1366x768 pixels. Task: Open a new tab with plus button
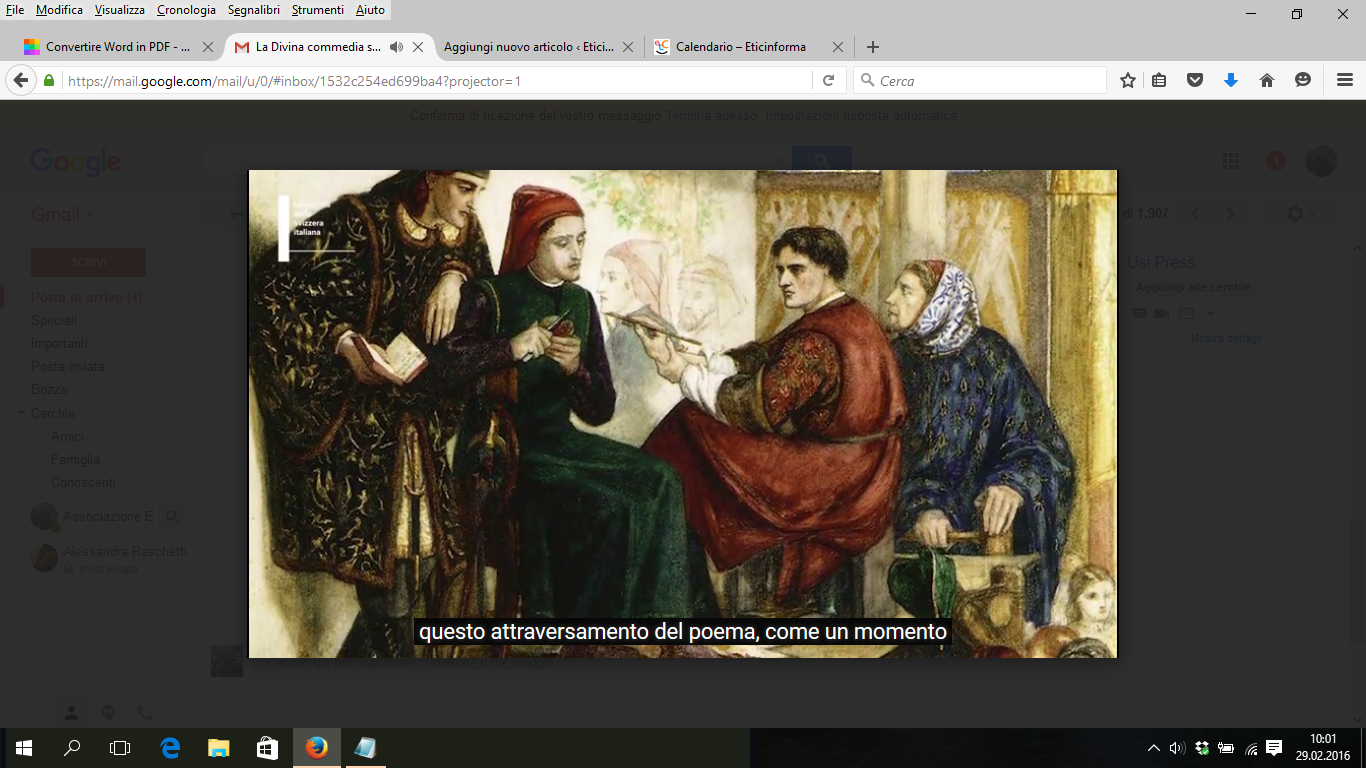point(873,47)
